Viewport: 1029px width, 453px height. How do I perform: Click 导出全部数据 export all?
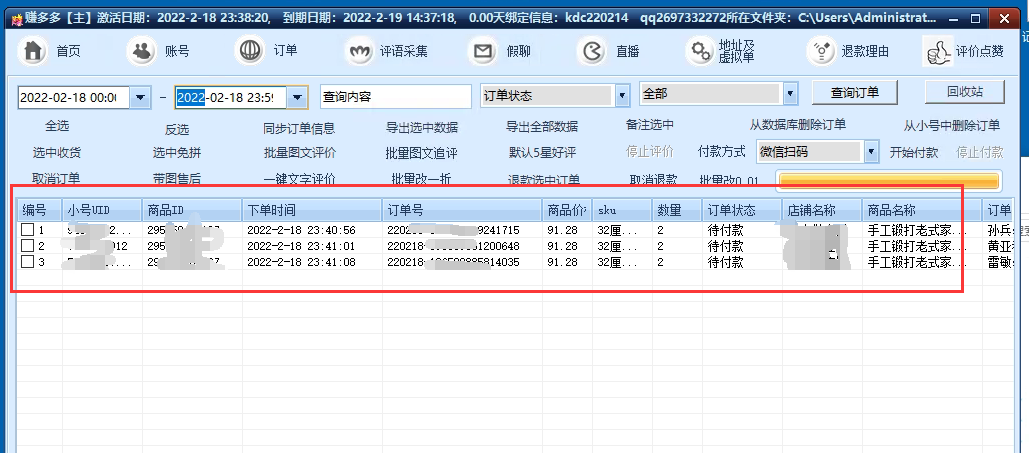[542, 126]
